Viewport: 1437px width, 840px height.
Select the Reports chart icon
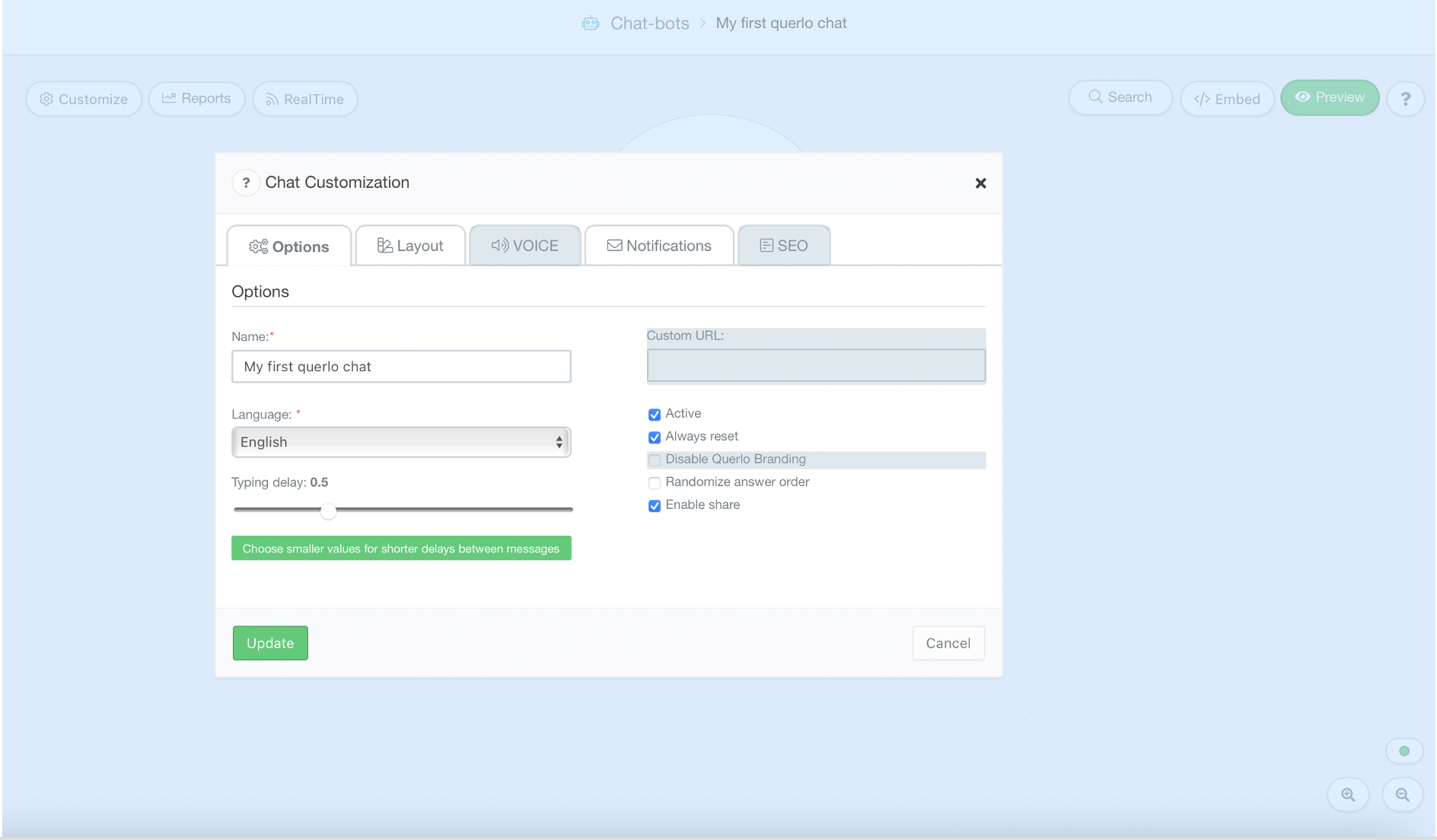(169, 98)
